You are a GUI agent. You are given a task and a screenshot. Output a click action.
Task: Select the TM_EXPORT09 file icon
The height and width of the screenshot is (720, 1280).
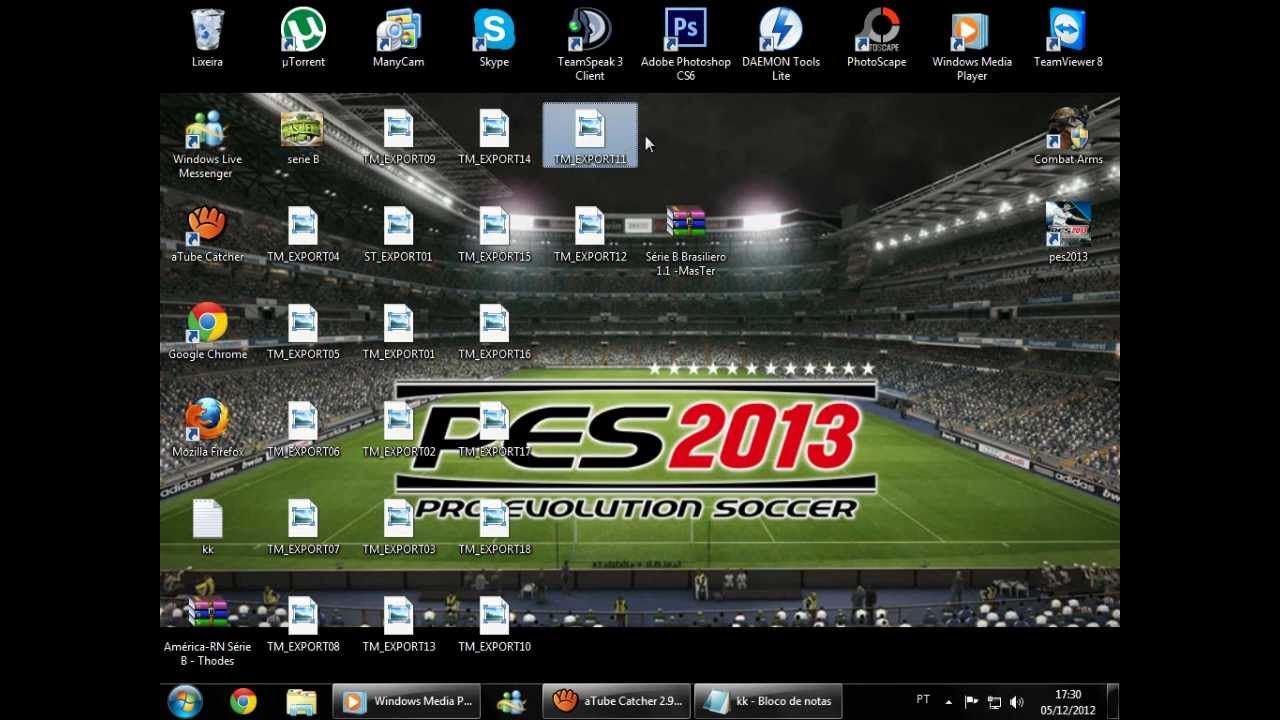tap(398, 137)
